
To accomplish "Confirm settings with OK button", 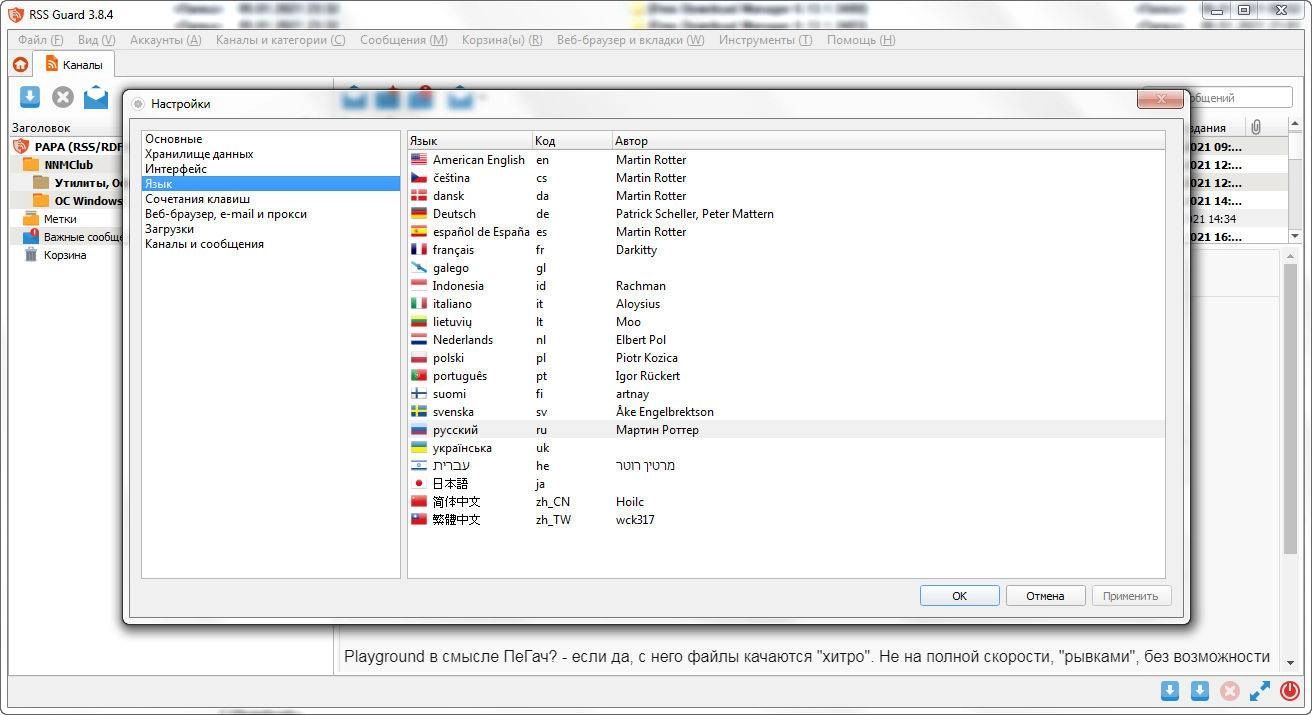I will click(x=959, y=595).
